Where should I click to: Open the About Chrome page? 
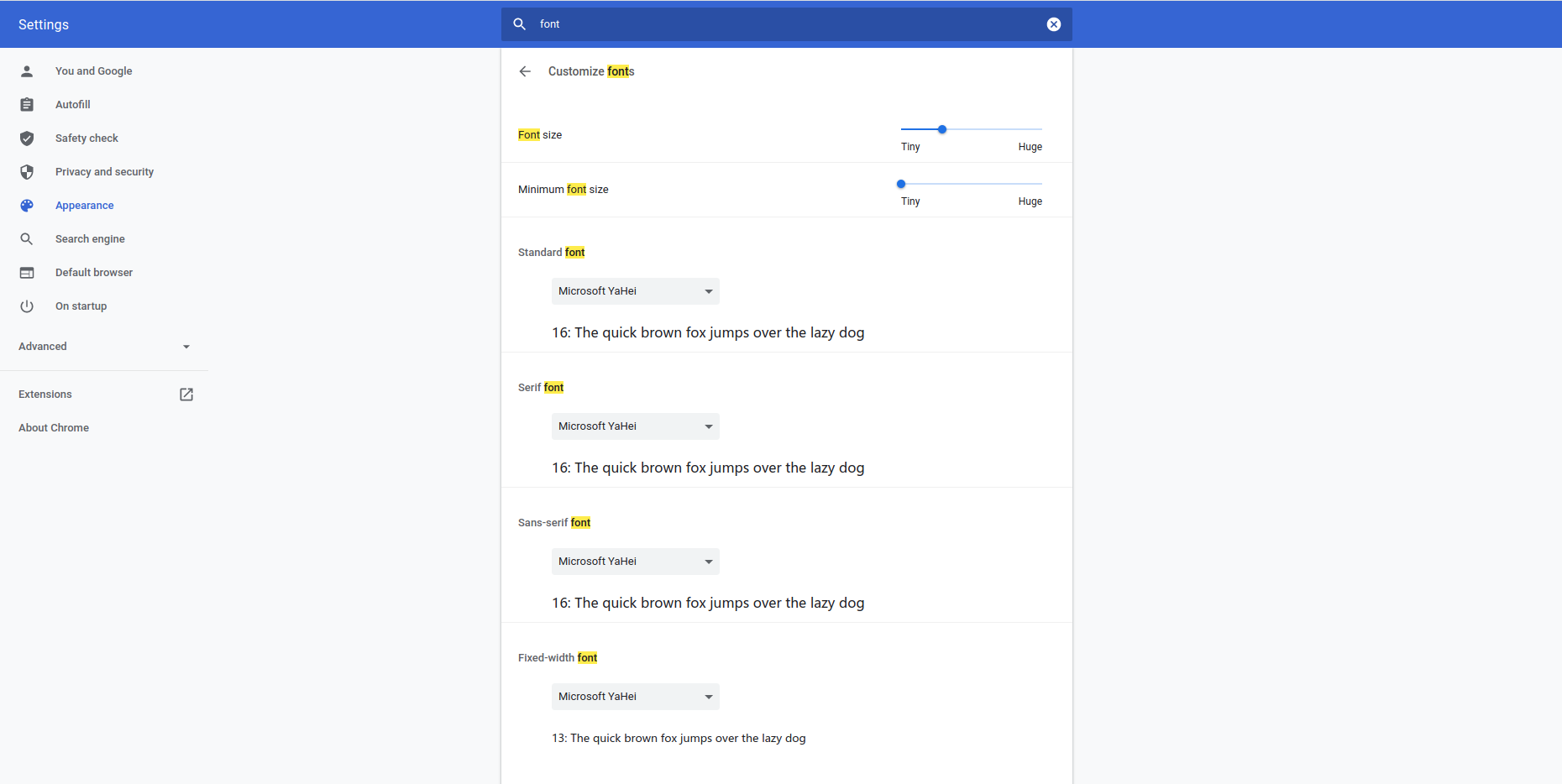coord(54,428)
